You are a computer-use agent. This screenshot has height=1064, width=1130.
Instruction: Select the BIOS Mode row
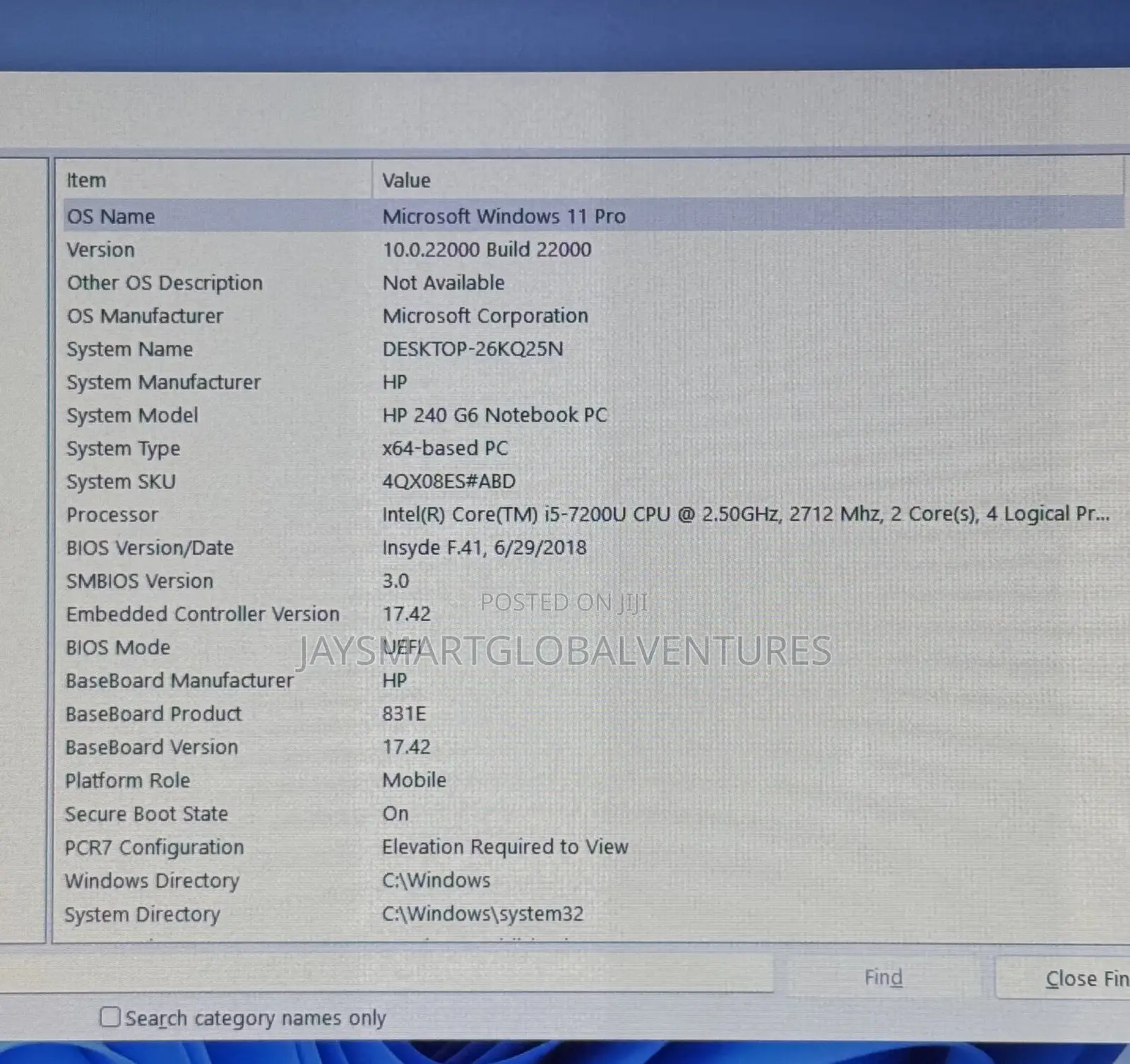pos(593,647)
